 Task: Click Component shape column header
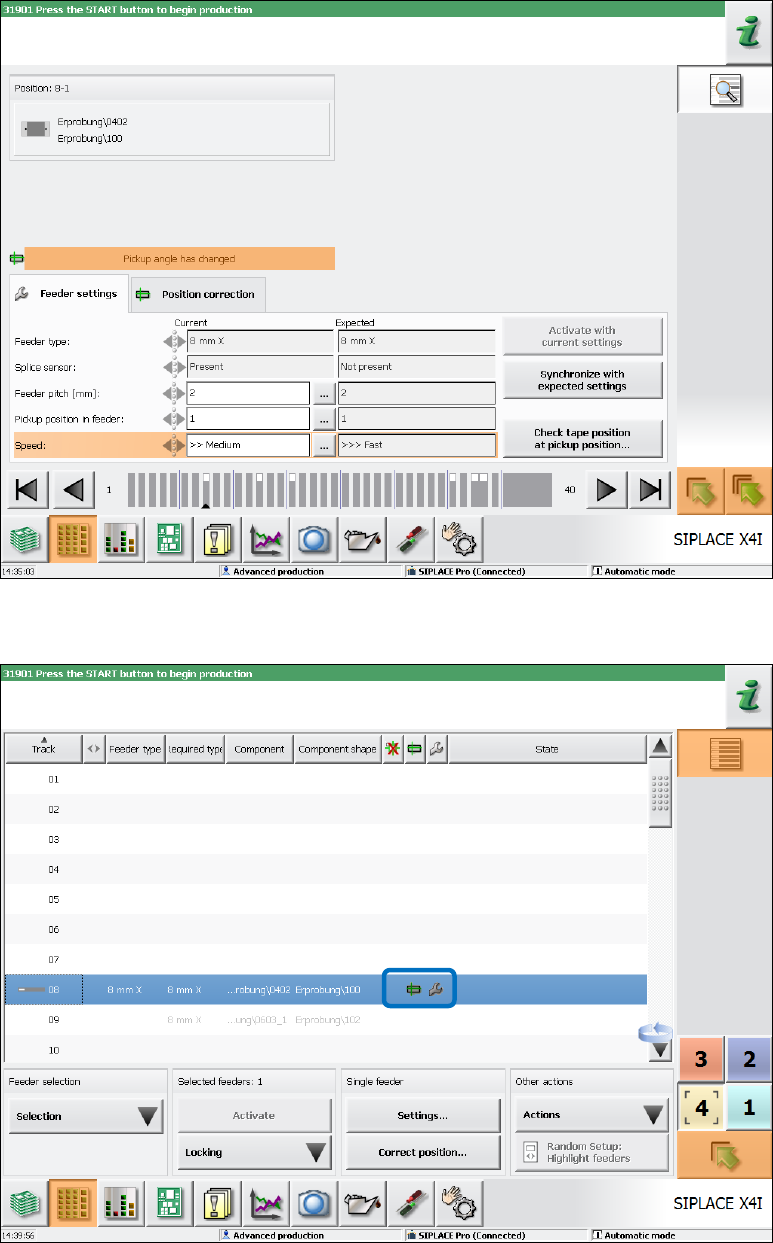click(x=338, y=749)
